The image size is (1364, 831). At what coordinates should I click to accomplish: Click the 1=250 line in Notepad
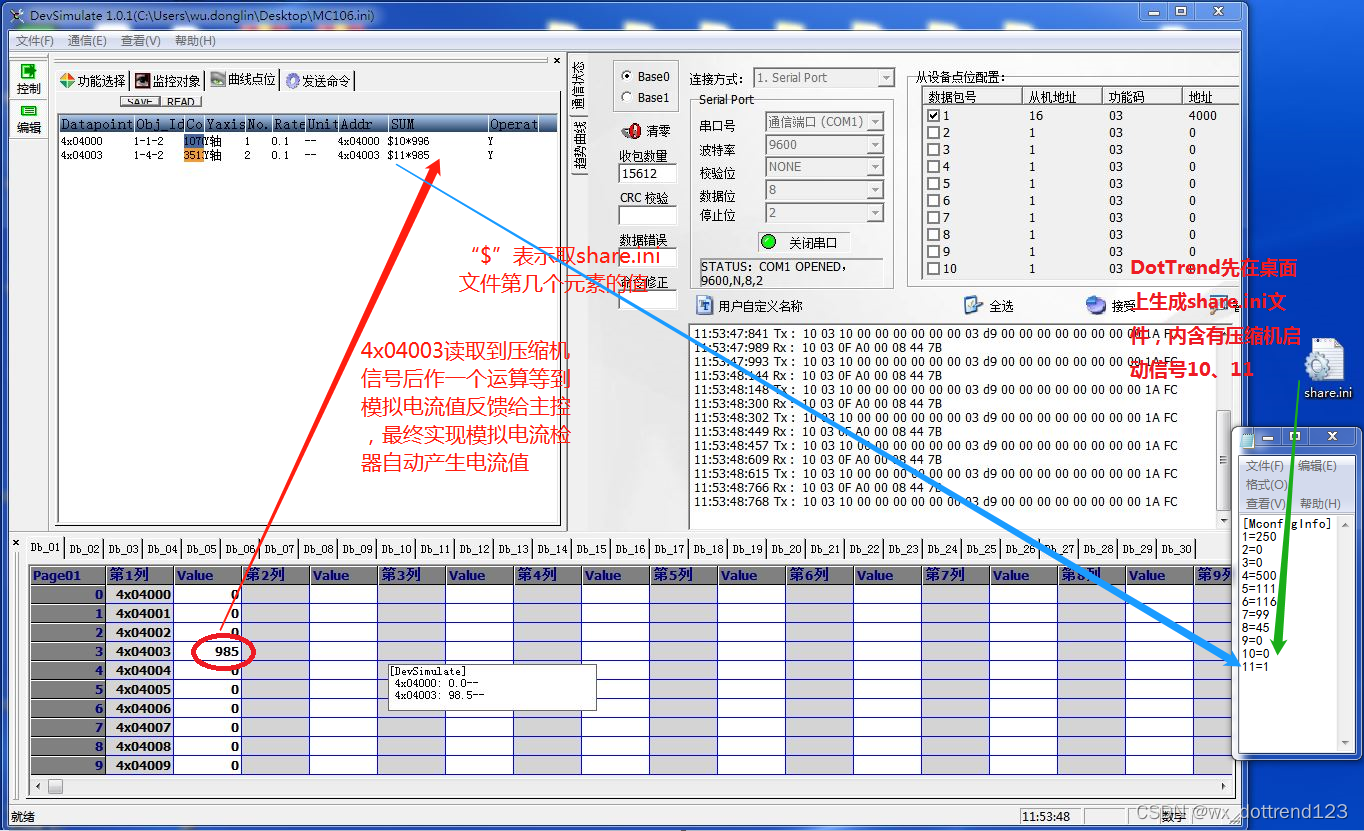tap(1258, 537)
